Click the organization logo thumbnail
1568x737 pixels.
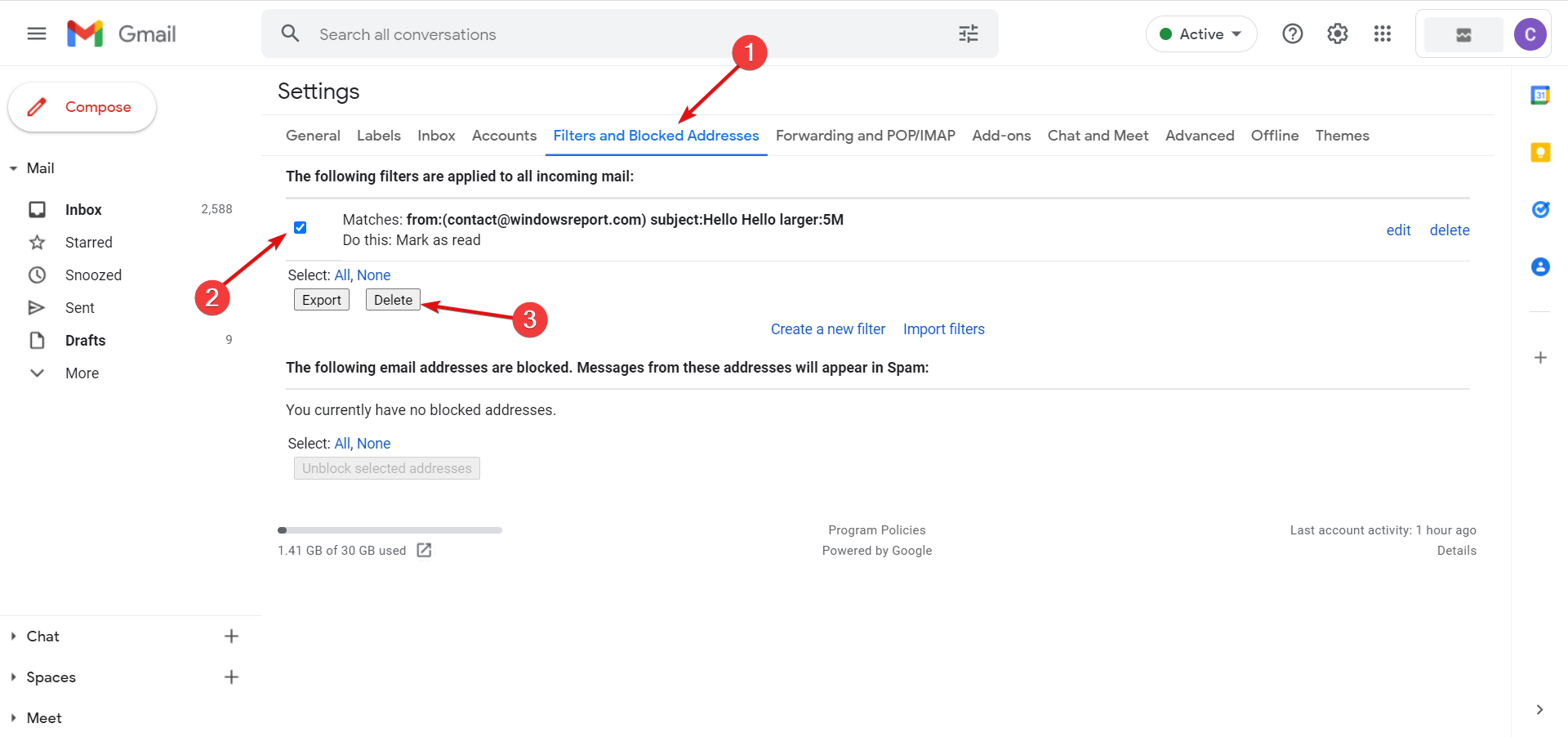pos(1463,34)
